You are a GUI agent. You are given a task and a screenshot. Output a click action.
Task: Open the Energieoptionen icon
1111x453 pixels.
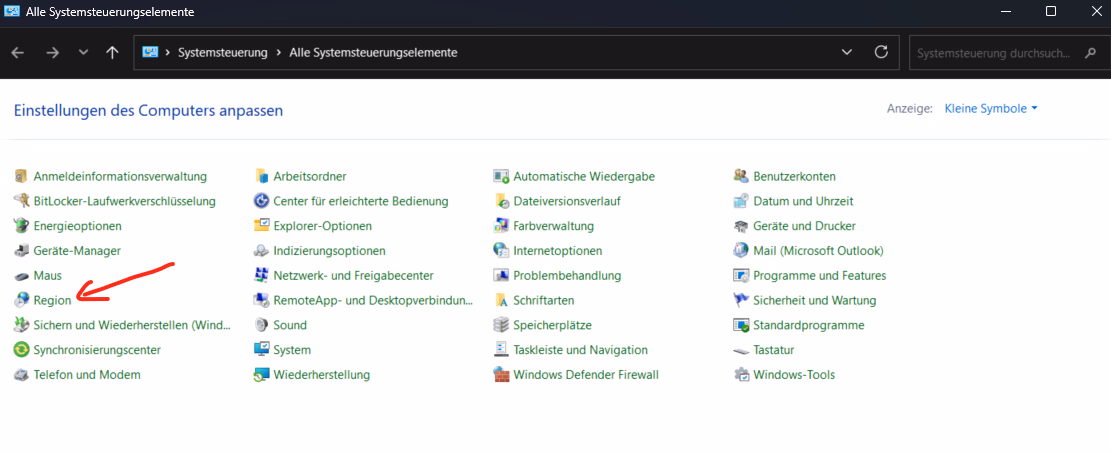click(21, 225)
